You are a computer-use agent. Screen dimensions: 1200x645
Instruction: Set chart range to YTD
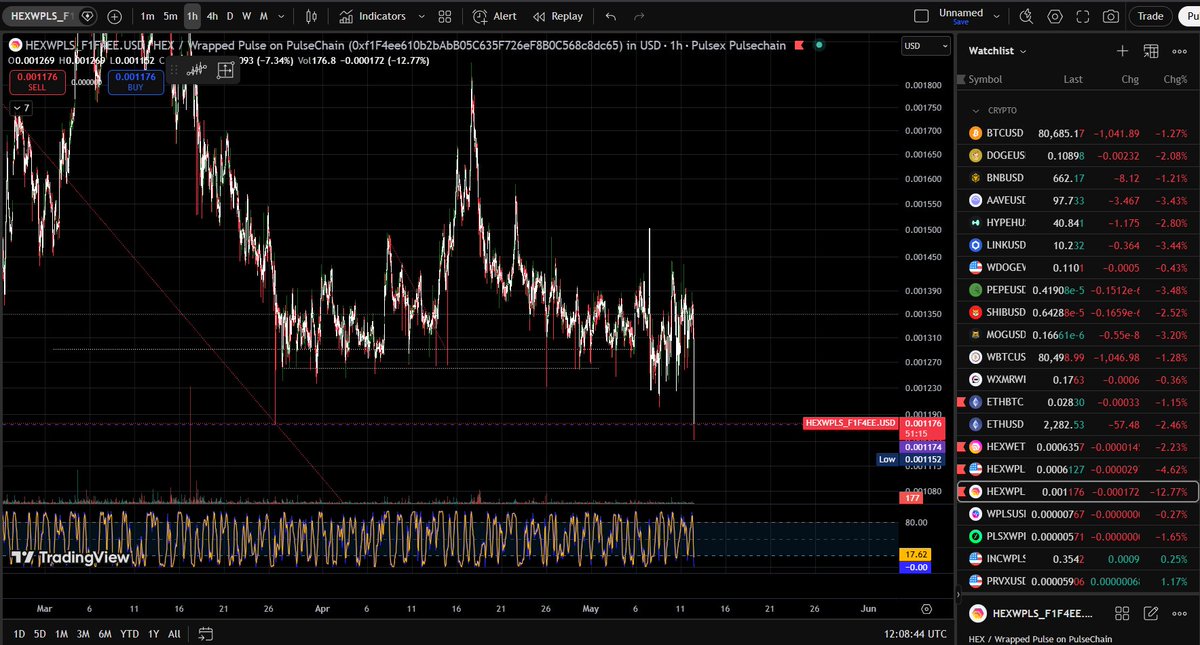pyautogui.click(x=130, y=634)
